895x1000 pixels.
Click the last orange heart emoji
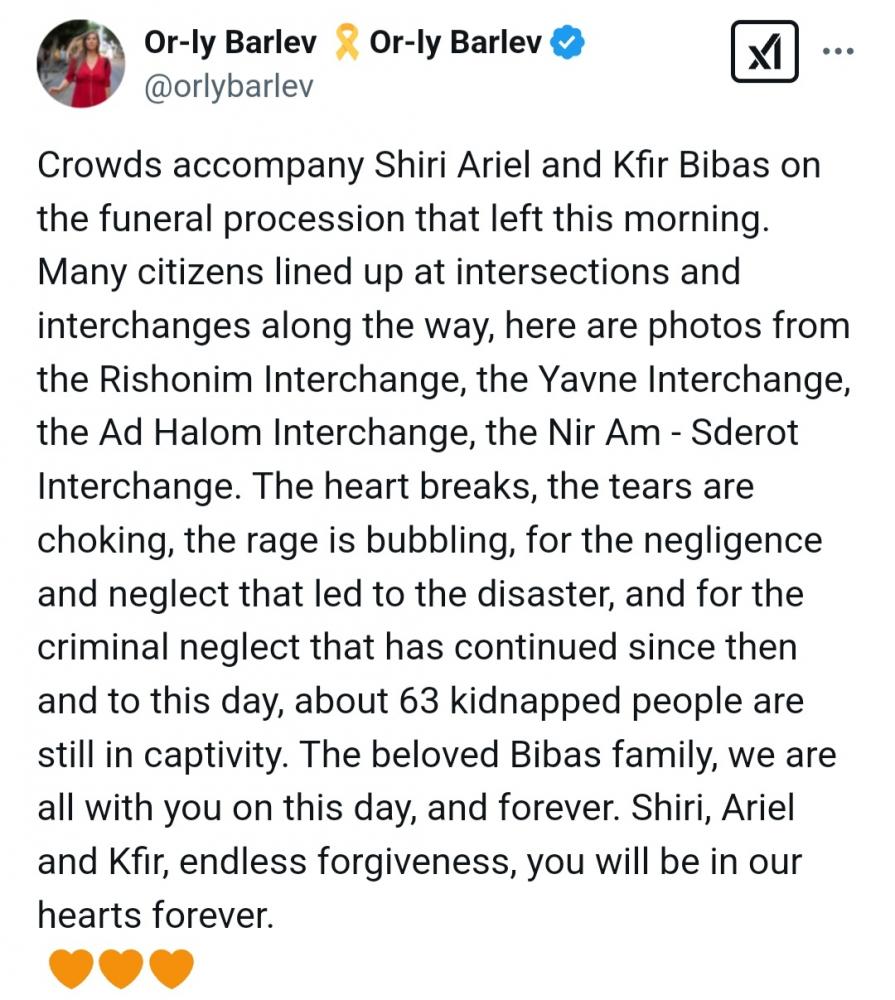(172, 967)
